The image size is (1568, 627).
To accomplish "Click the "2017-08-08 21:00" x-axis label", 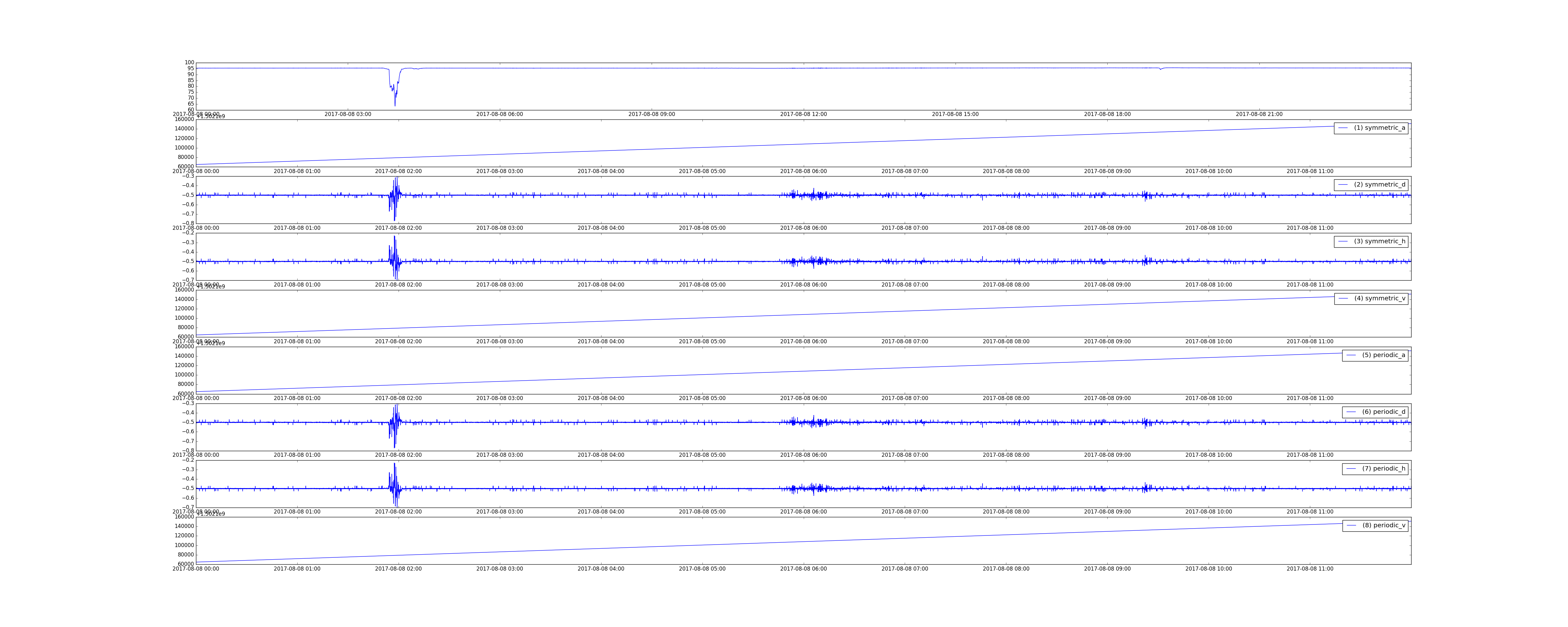I will [1259, 114].
